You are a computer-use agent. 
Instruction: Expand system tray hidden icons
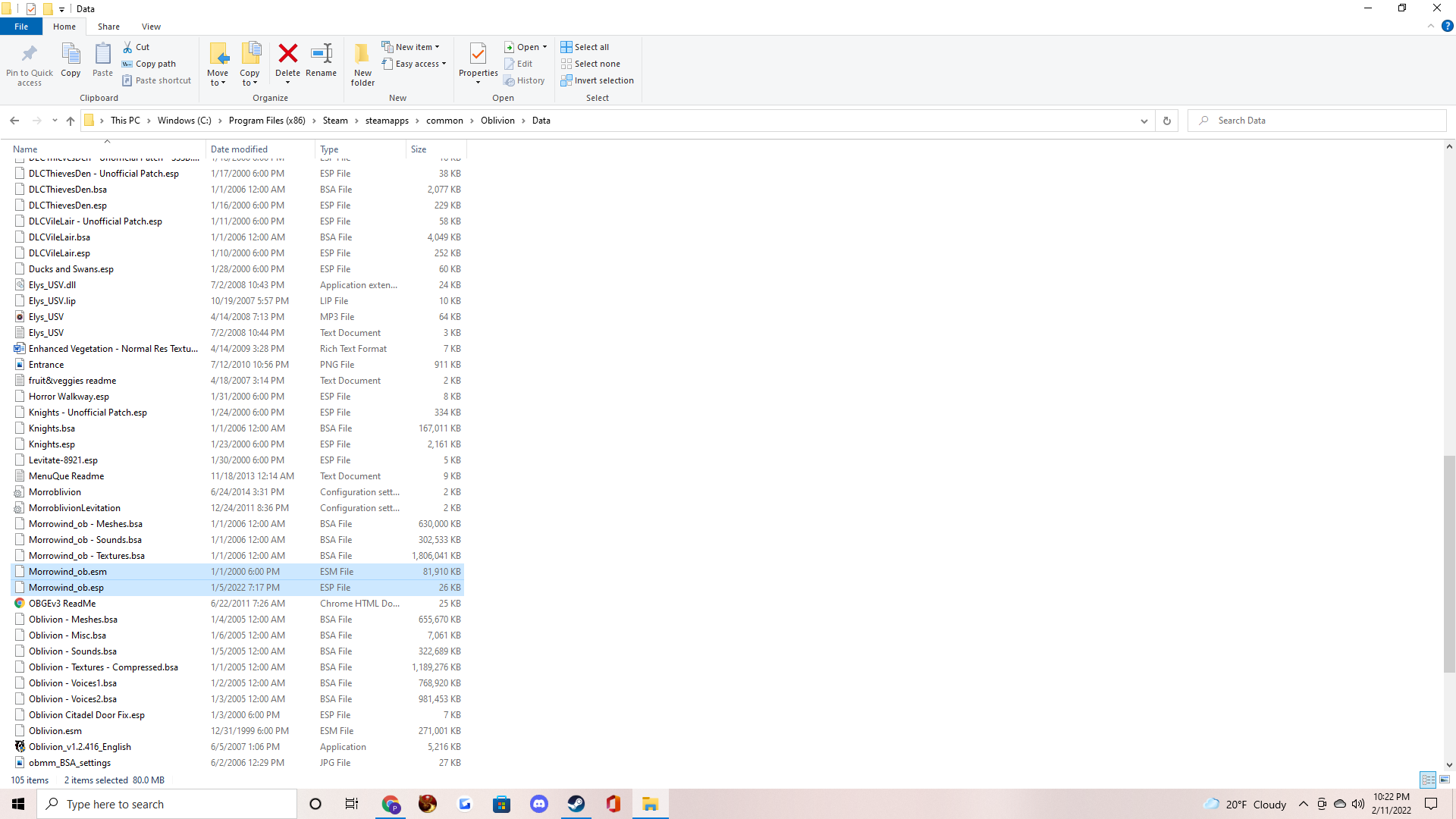1304,804
